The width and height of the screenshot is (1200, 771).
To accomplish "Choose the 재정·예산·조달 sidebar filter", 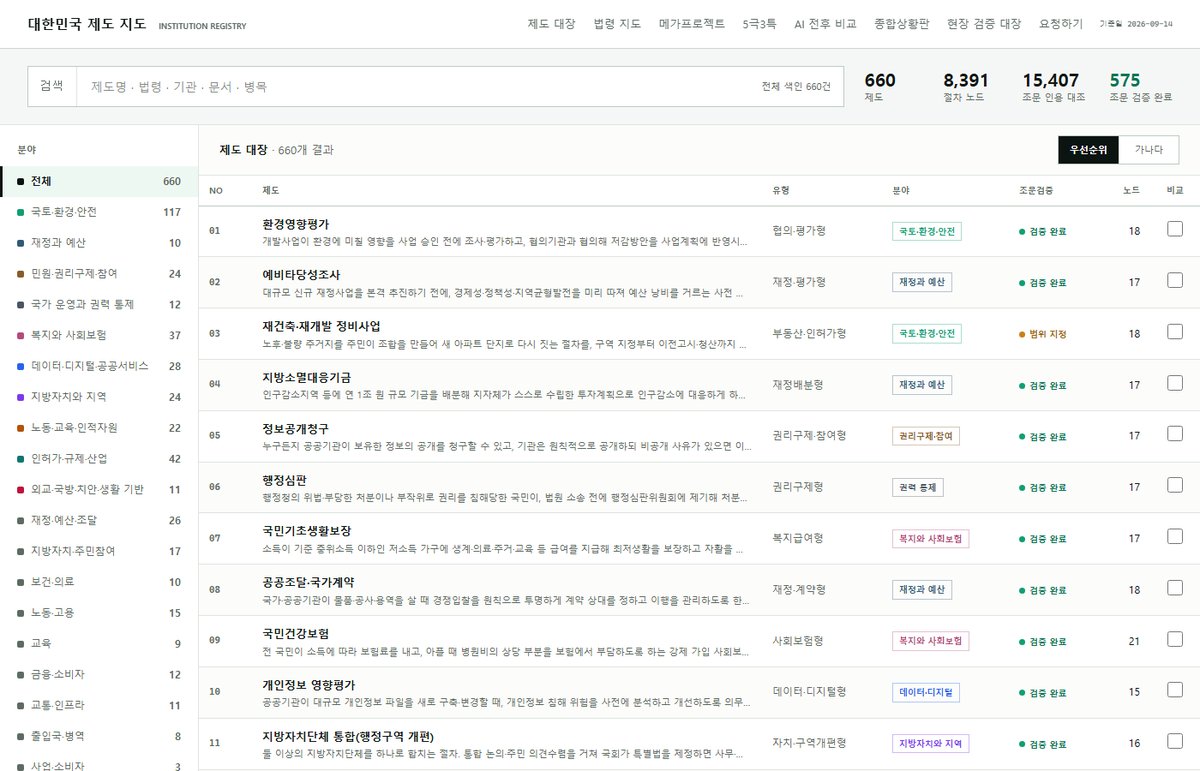I will [99, 520].
